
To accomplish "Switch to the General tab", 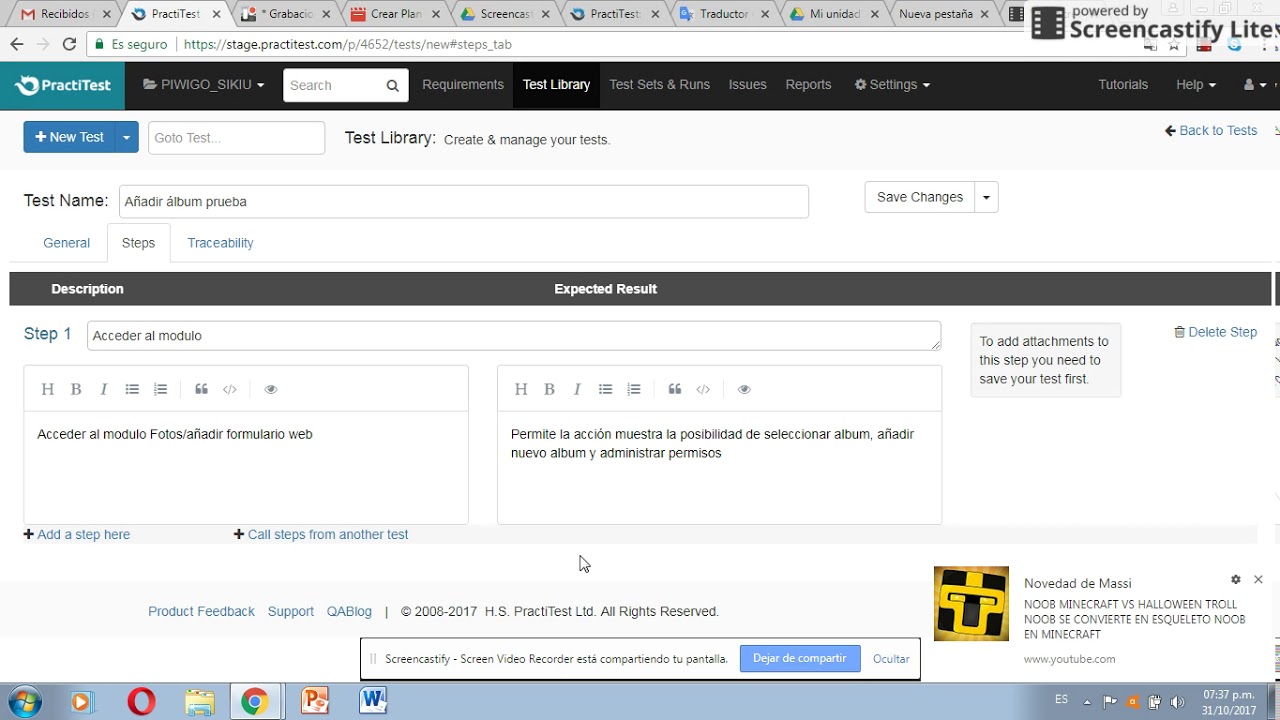I will (67, 243).
